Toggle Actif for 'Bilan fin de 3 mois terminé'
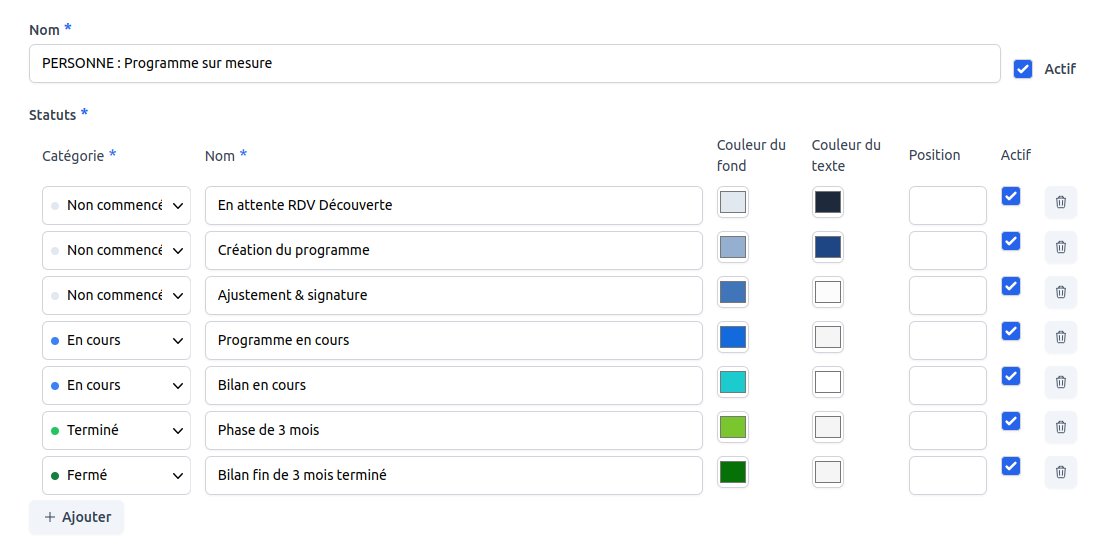The image size is (1114, 558). 1011,466
